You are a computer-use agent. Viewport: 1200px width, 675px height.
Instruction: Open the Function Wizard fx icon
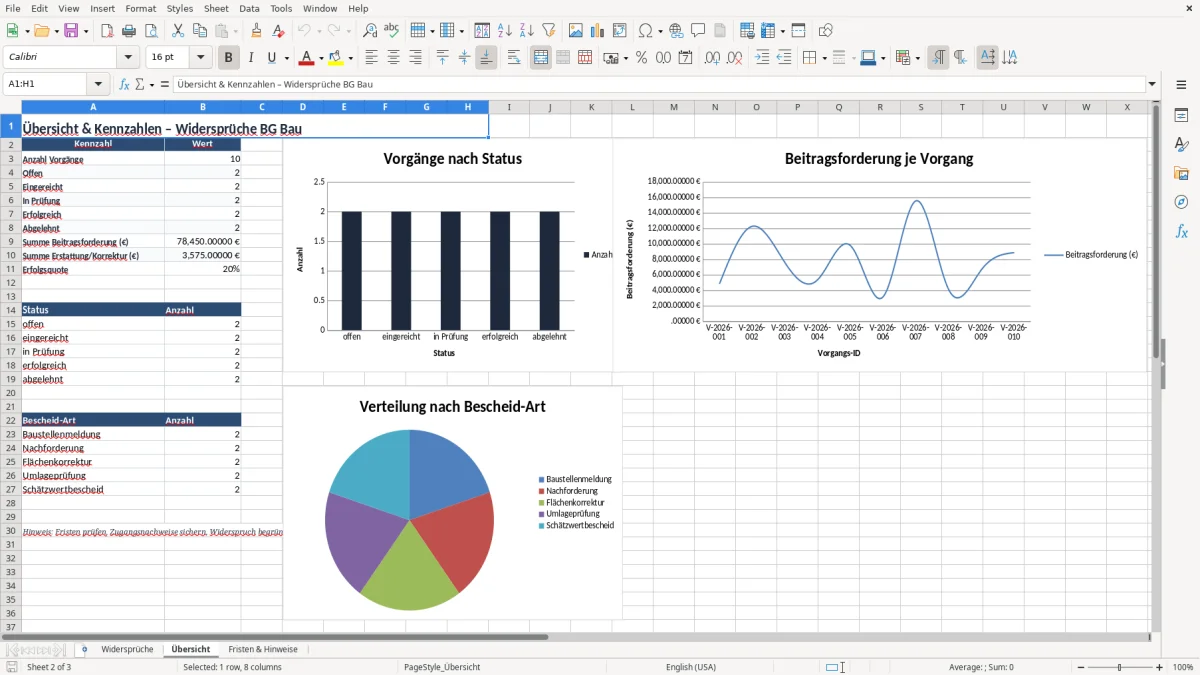124,84
